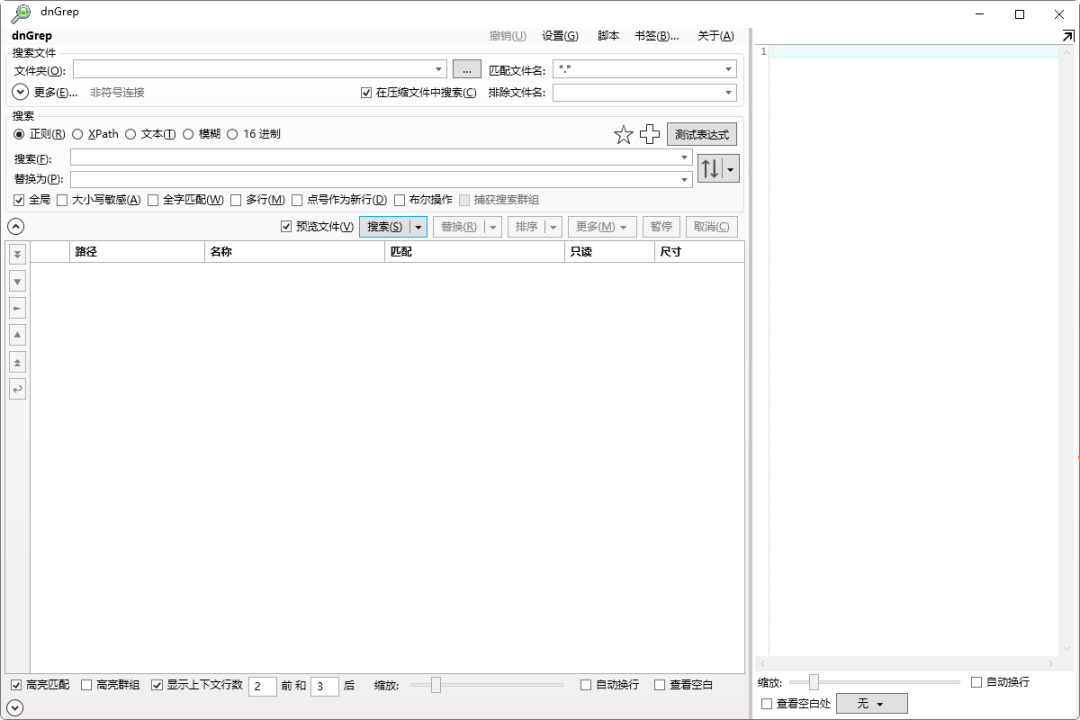This screenshot has width=1080, height=720.
Task: Open the 书签(B)... menu
Action: click(x=656, y=36)
